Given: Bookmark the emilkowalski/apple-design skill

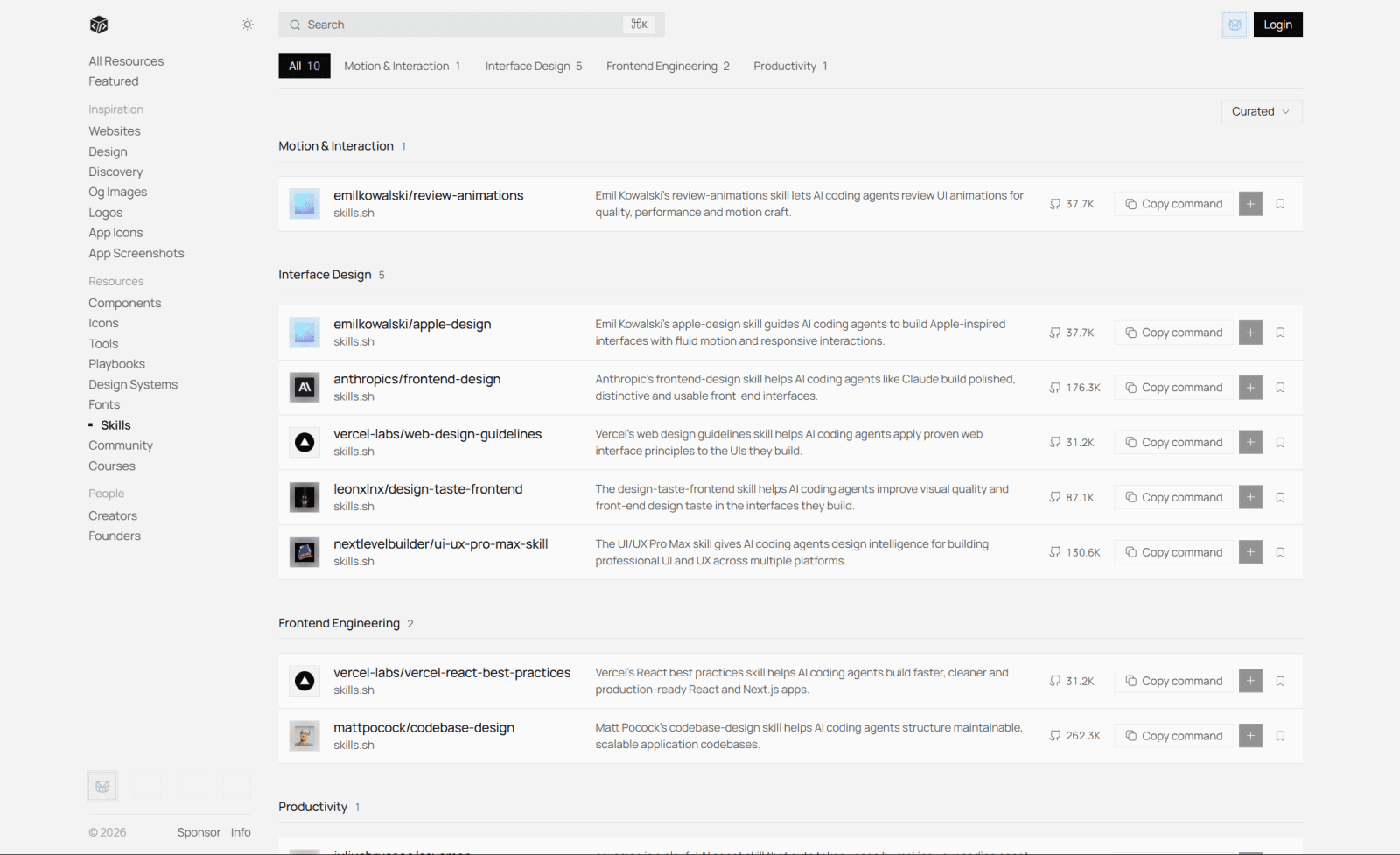Looking at the screenshot, I should pos(1280,333).
